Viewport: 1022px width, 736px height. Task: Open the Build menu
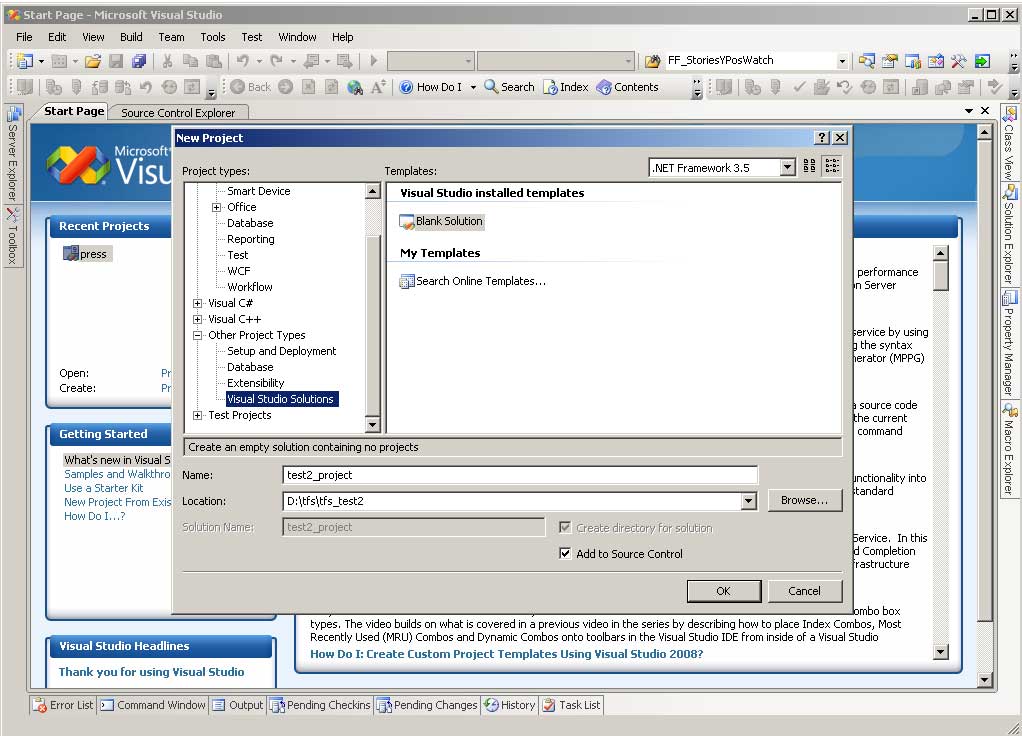(131, 37)
